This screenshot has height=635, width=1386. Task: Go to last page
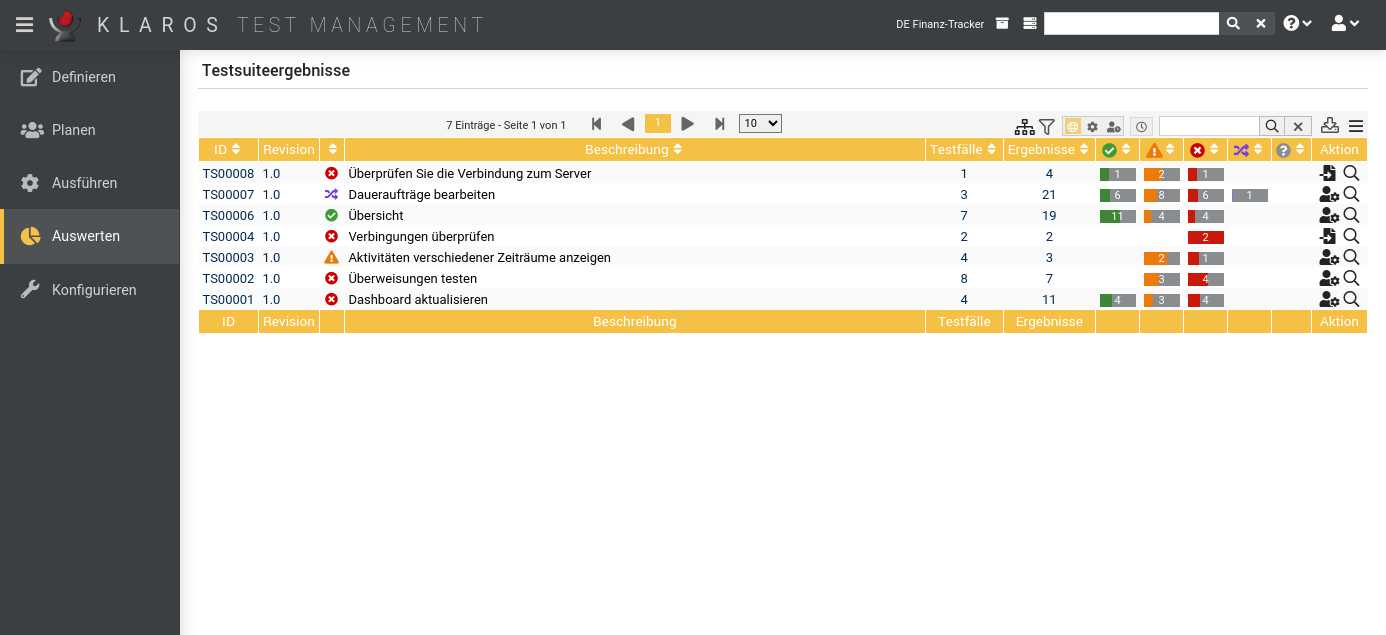pyautogui.click(x=719, y=124)
